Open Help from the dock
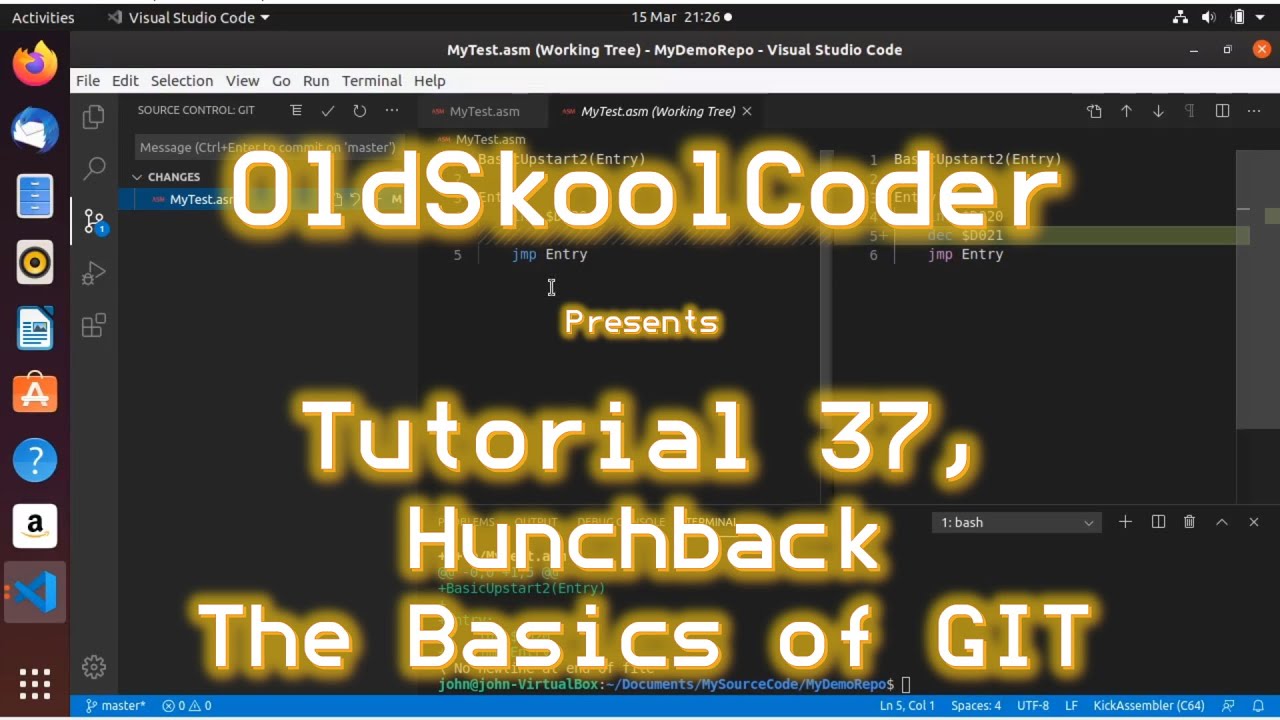This screenshot has height=720, width=1280. 35,460
